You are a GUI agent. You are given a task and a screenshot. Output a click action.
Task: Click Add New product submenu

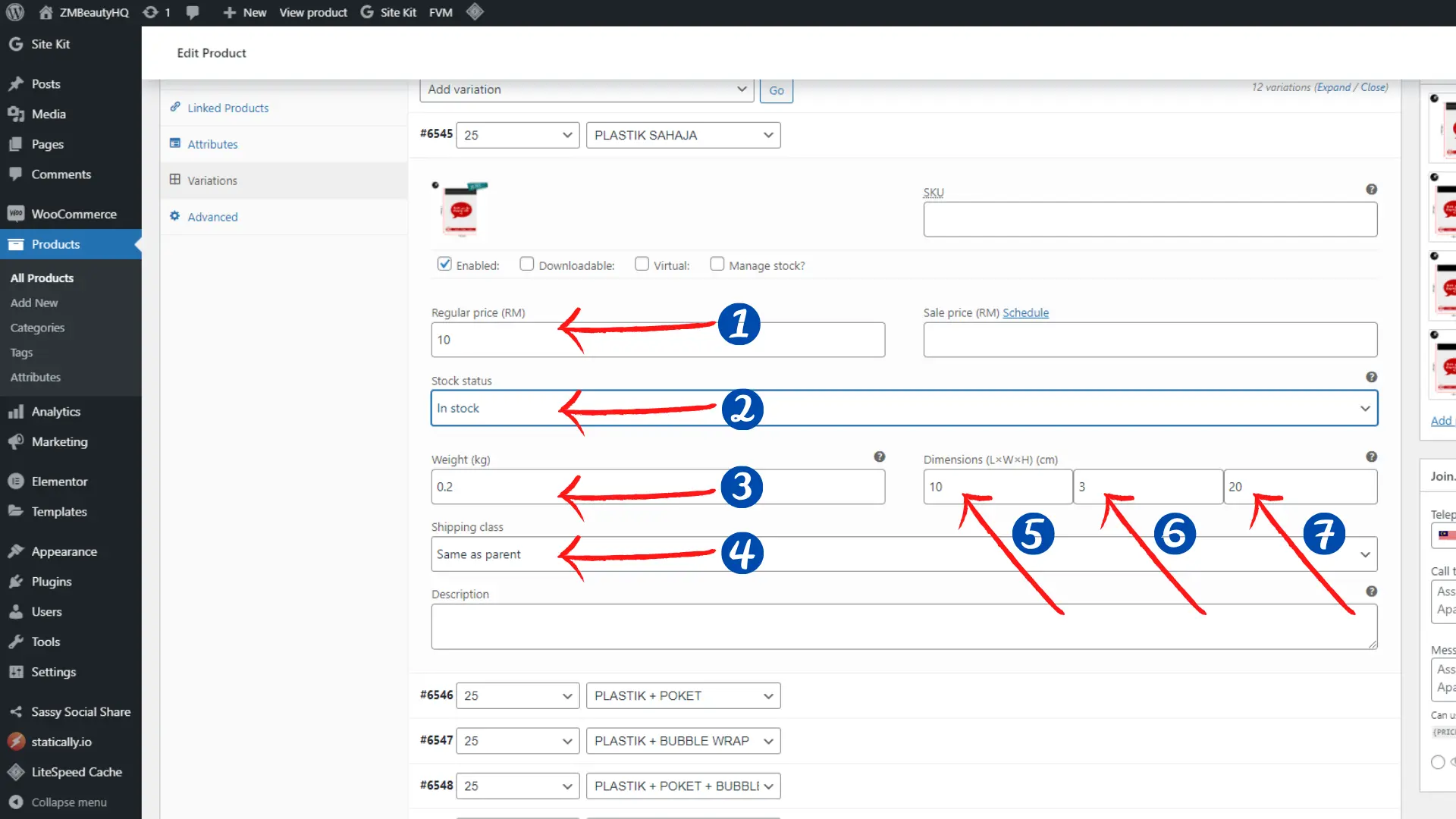coord(34,303)
